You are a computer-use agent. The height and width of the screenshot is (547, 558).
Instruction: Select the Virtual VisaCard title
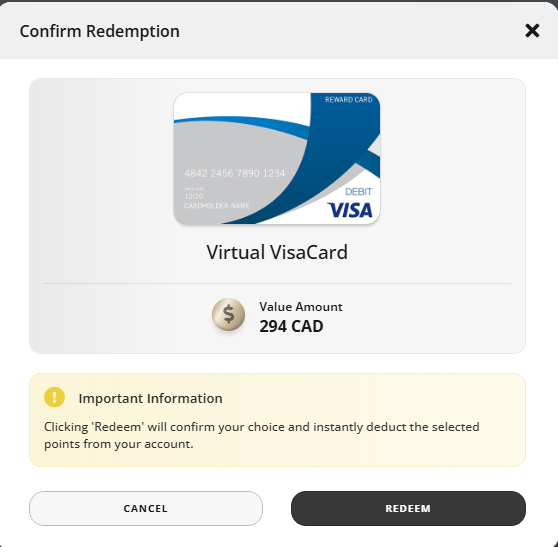pyautogui.click(x=277, y=252)
